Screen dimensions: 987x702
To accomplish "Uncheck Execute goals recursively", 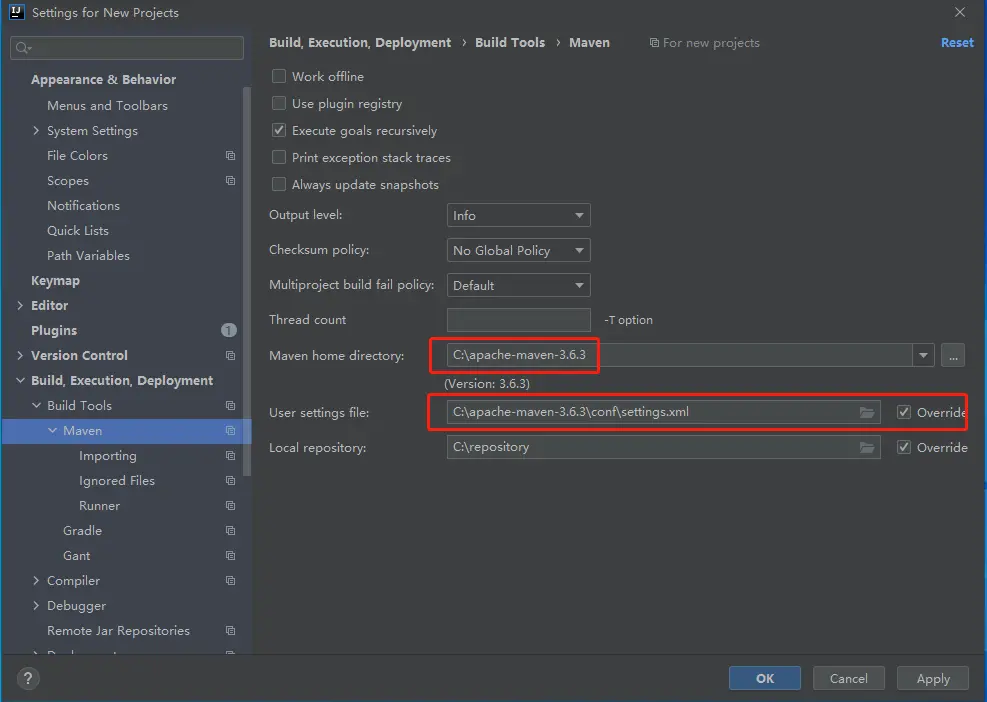I will click(280, 131).
